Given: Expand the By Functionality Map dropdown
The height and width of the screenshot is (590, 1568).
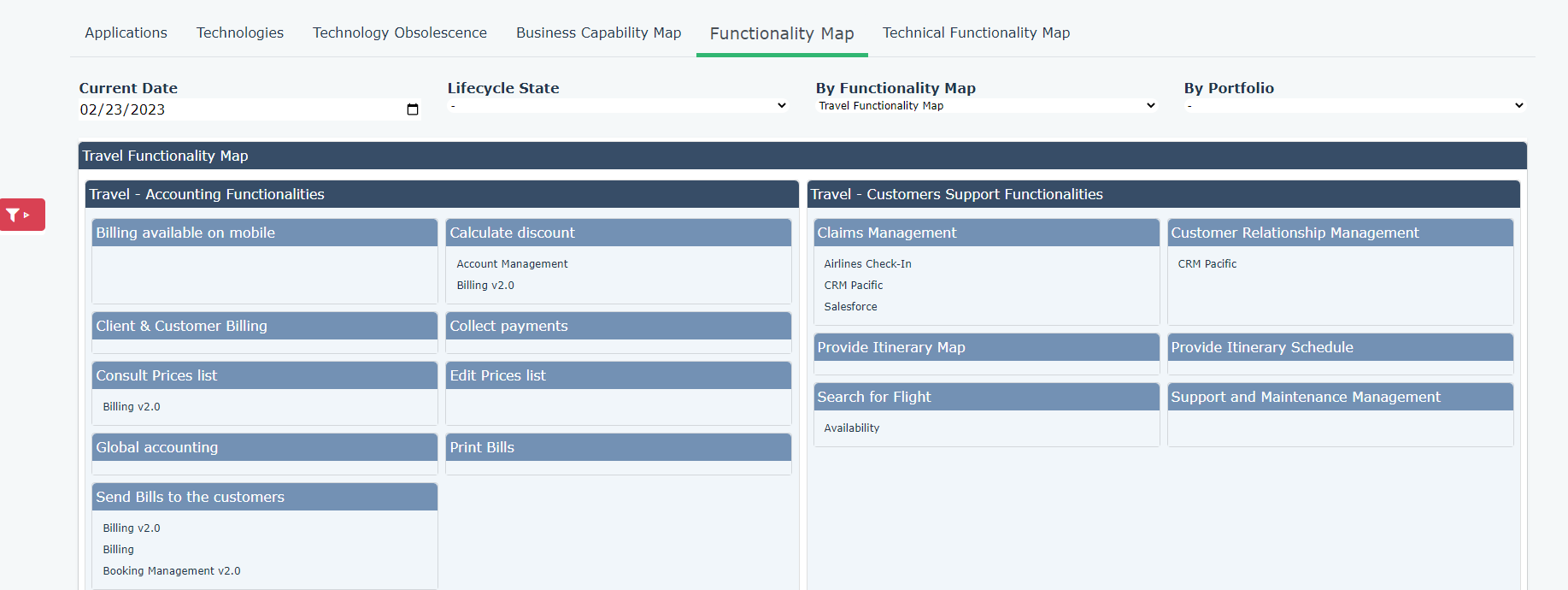Looking at the screenshot, I should pyautogui.click(x=986, y=106).
